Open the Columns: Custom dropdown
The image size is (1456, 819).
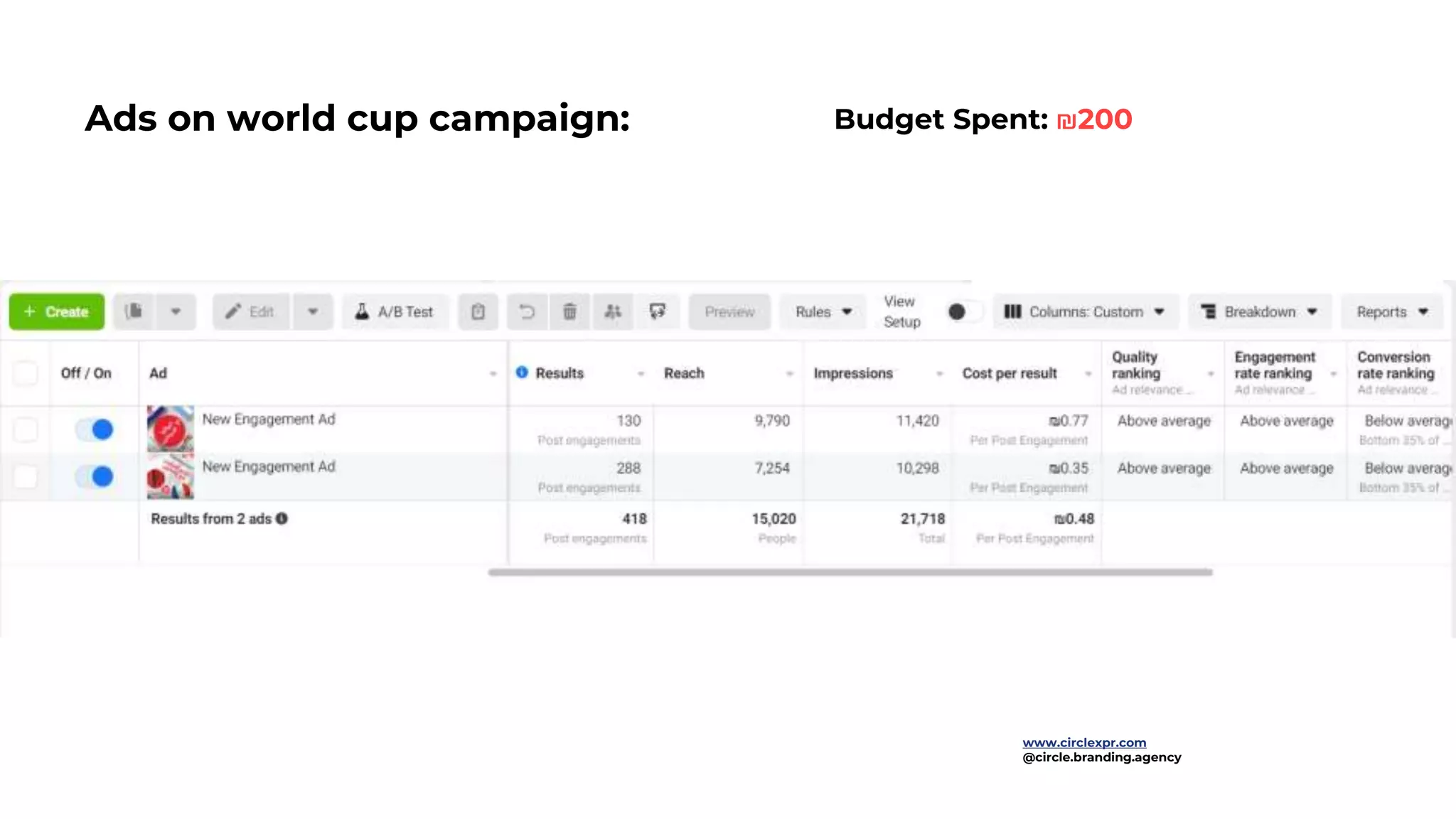point(1085,311)
